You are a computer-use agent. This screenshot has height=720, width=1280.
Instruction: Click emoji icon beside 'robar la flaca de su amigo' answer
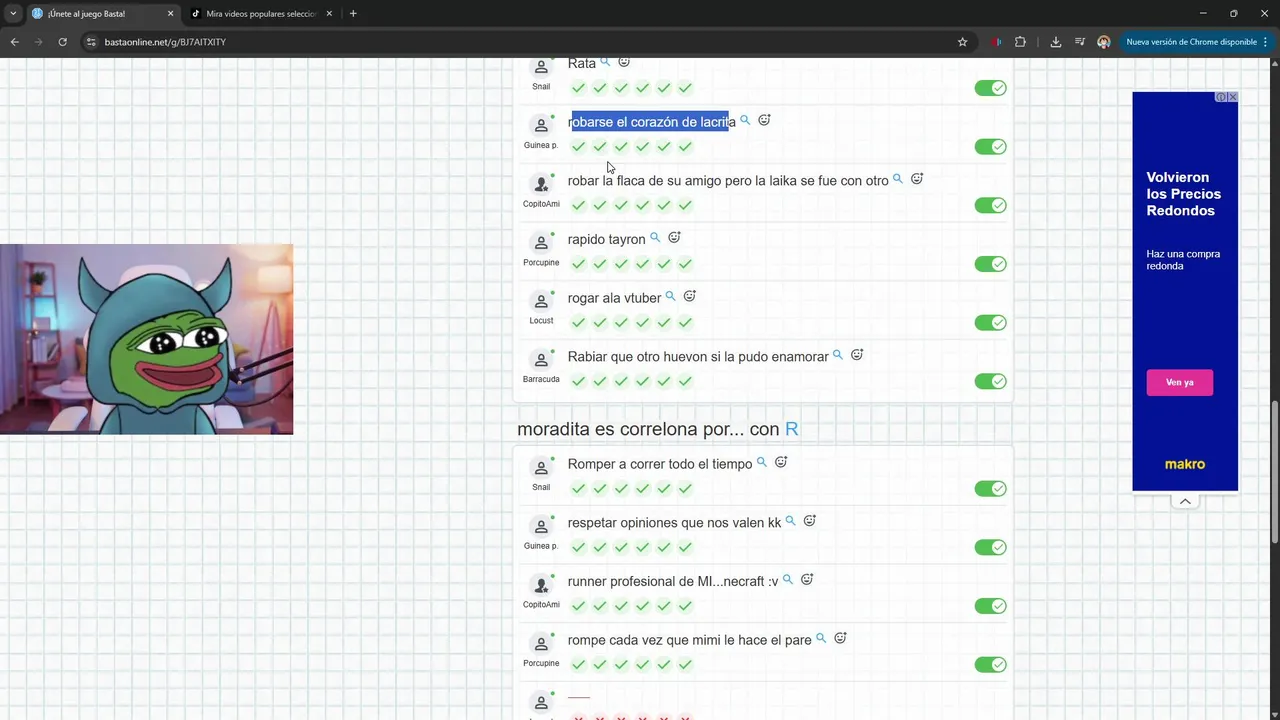pyautogui.click(x=917, y=179)
